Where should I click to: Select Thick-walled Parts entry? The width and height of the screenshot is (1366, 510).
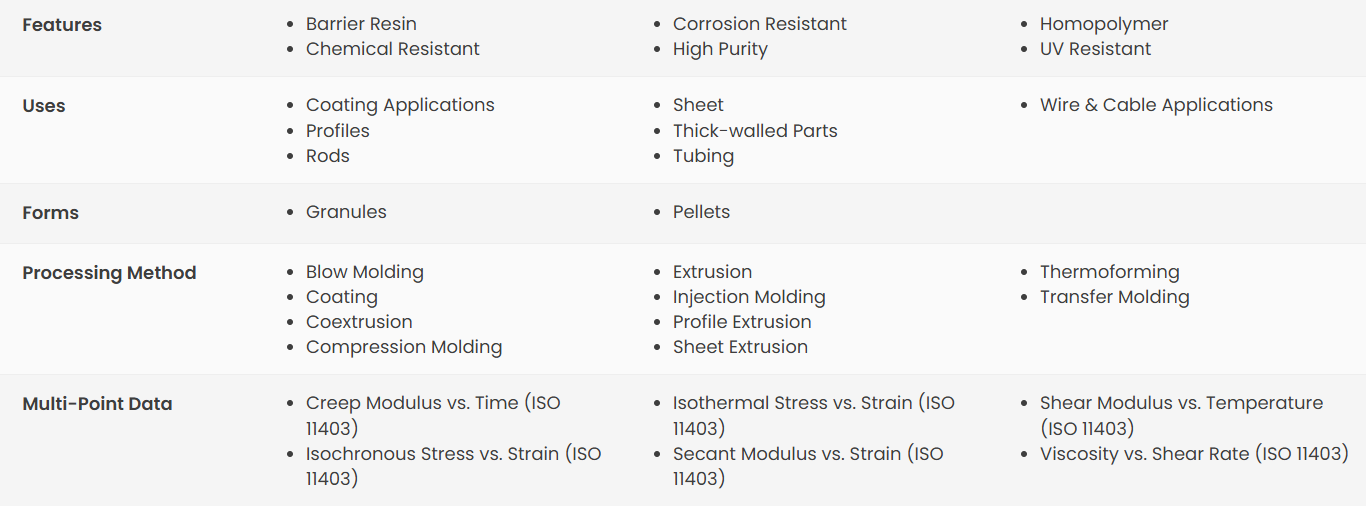[755, 131]
